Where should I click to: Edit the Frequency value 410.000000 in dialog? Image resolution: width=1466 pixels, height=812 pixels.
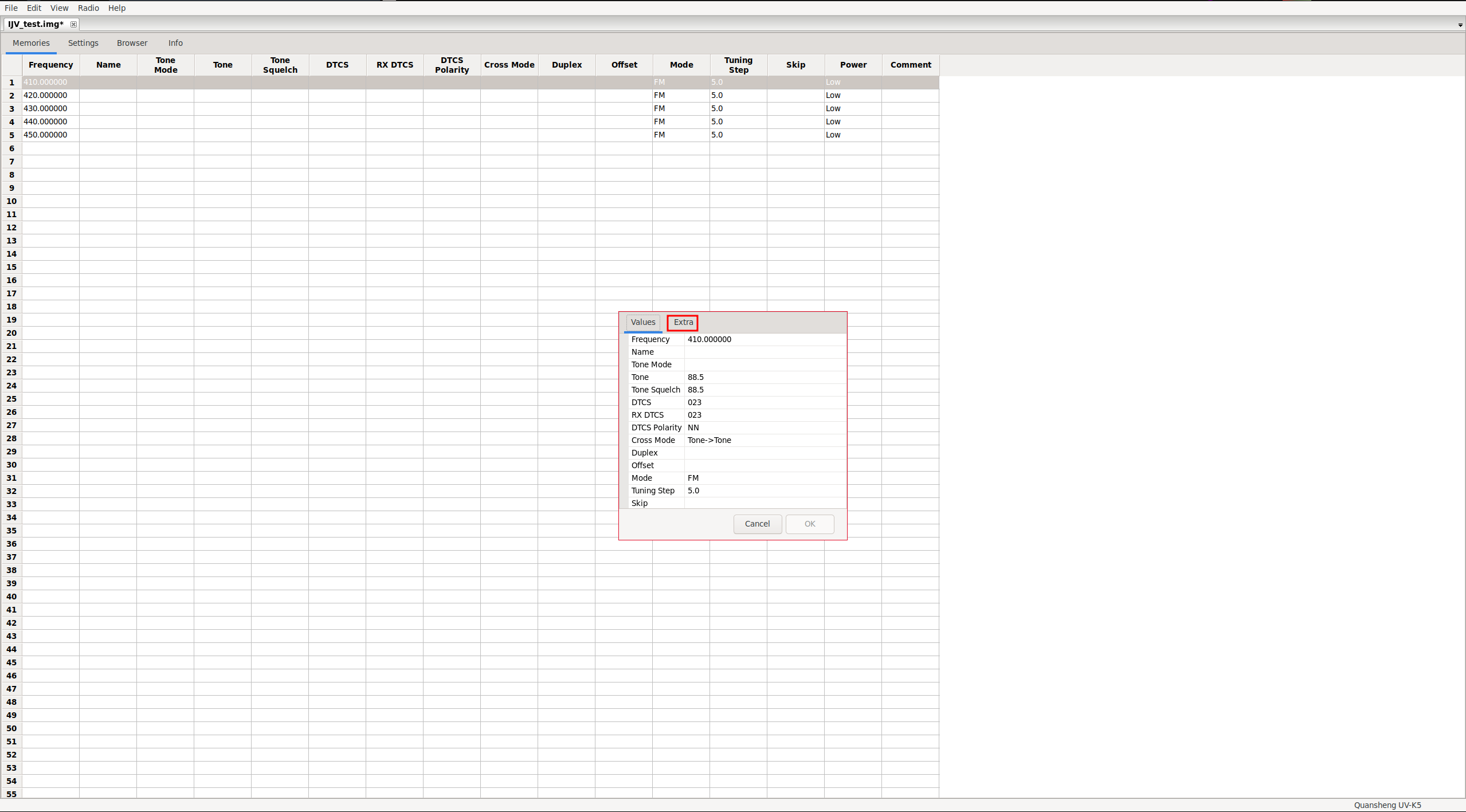[765, 339]
